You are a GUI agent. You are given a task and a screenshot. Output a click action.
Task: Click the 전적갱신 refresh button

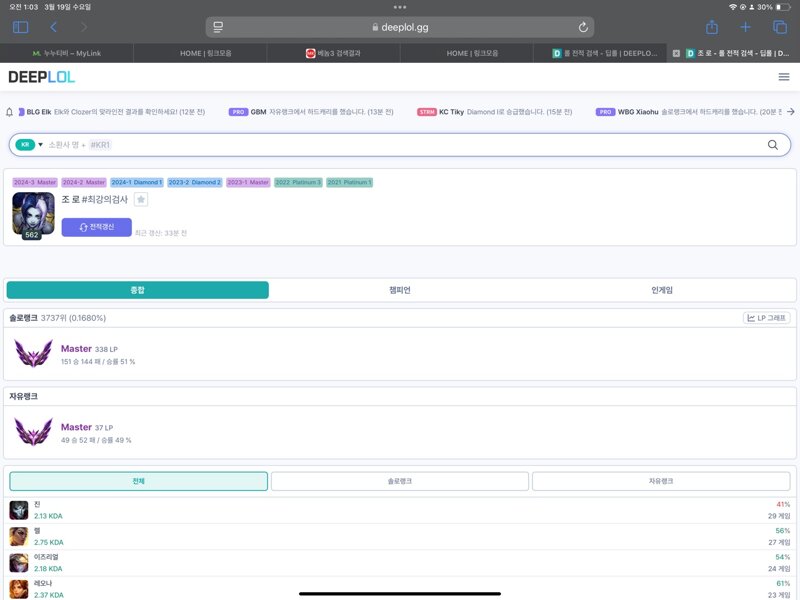[96, 227]
